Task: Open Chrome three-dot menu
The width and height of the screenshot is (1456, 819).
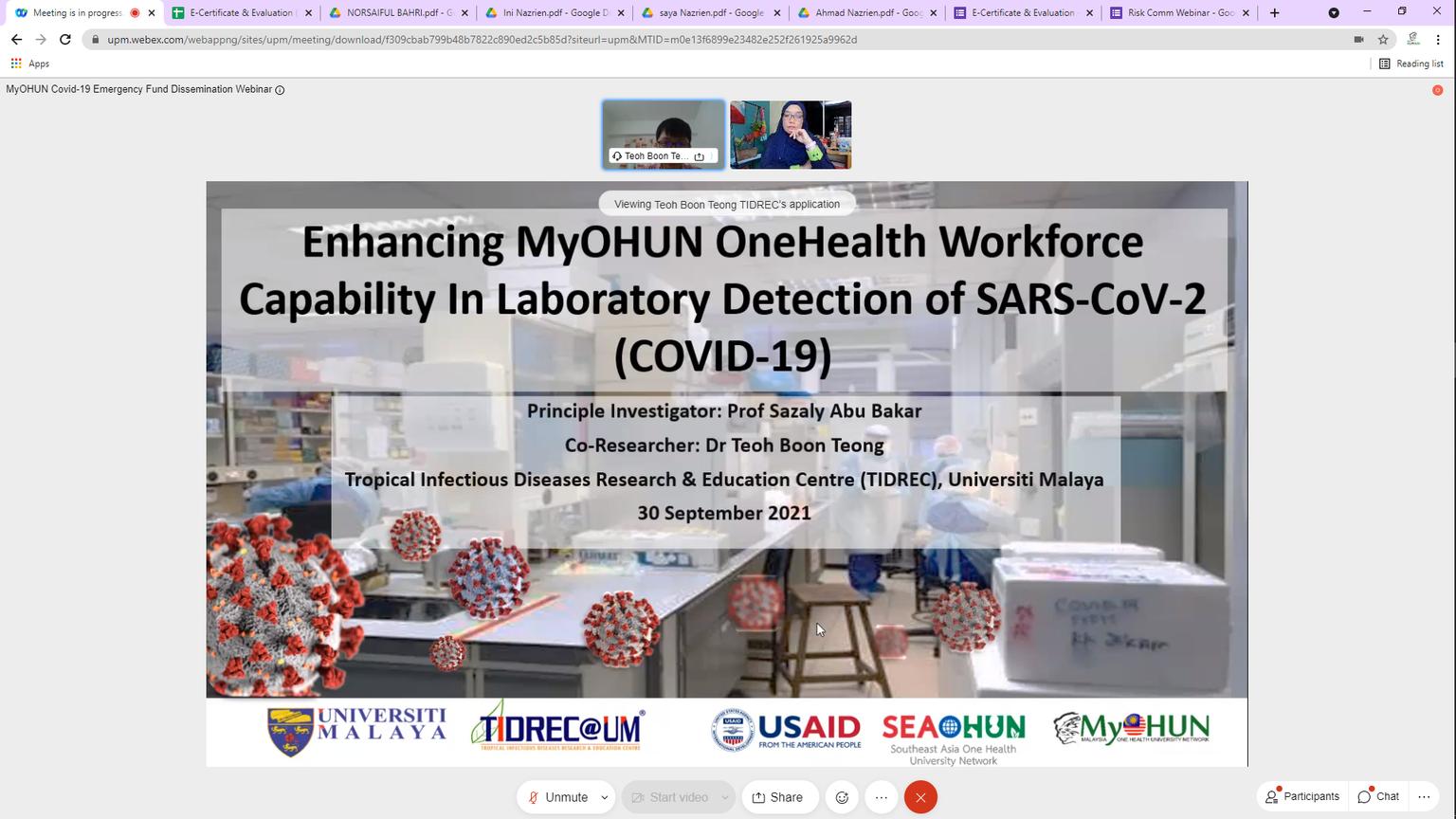Action: 1439,40
